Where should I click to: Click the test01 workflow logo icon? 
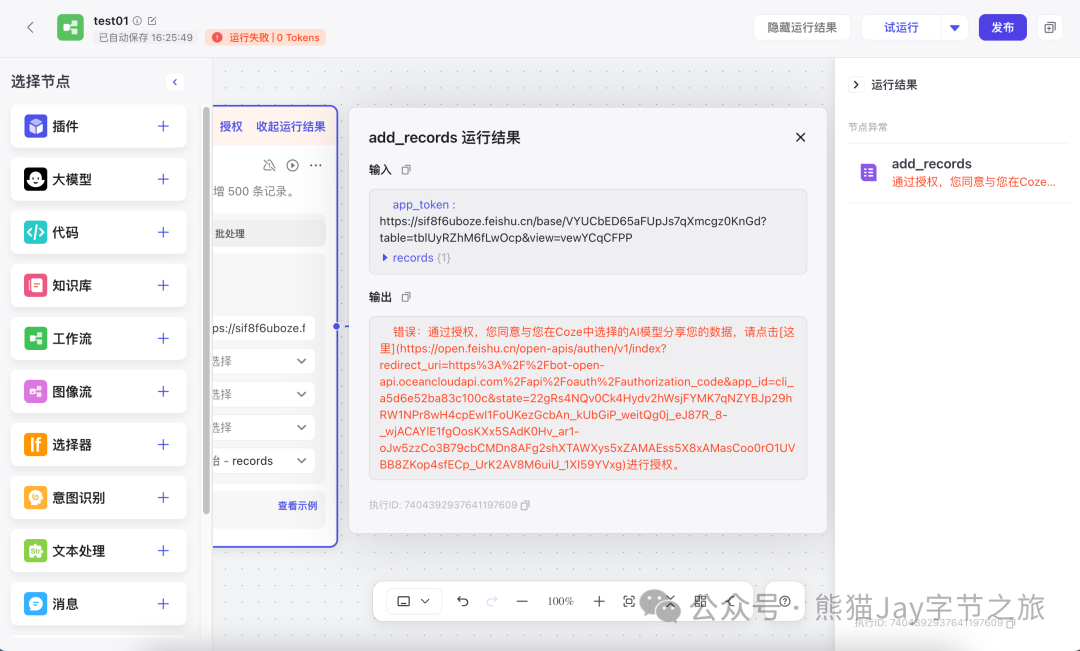[70, 28]
